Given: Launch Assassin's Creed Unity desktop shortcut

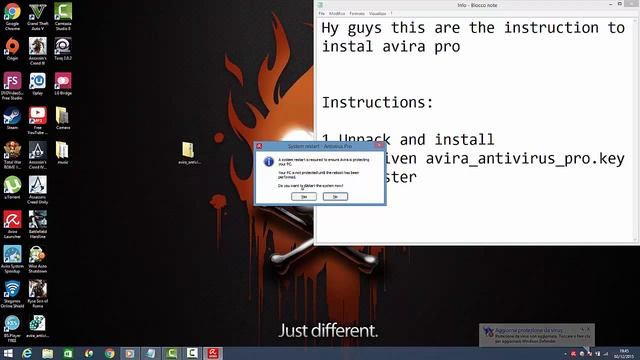Looking at the screenshot, I should click(x=38, y=190).
